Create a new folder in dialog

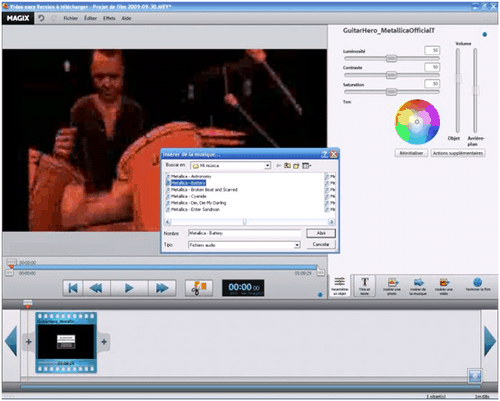(x=296, y=166)
